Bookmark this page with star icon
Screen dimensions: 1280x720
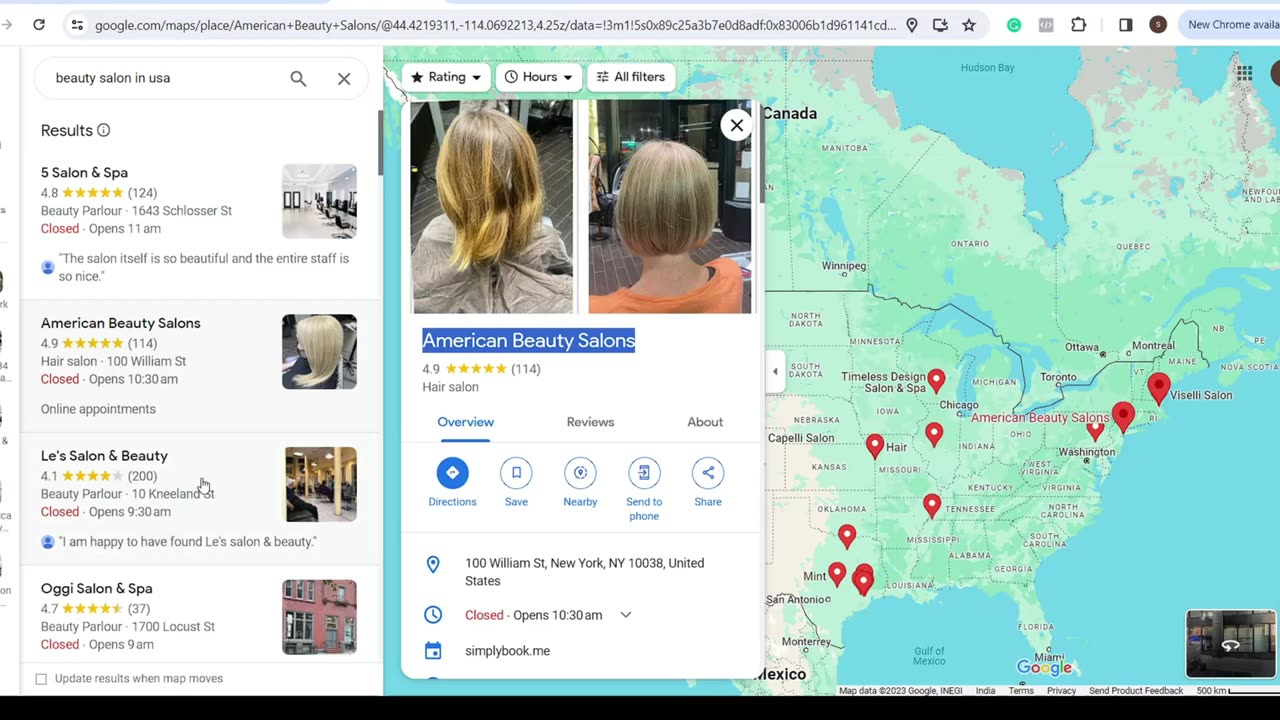point(969,25)
